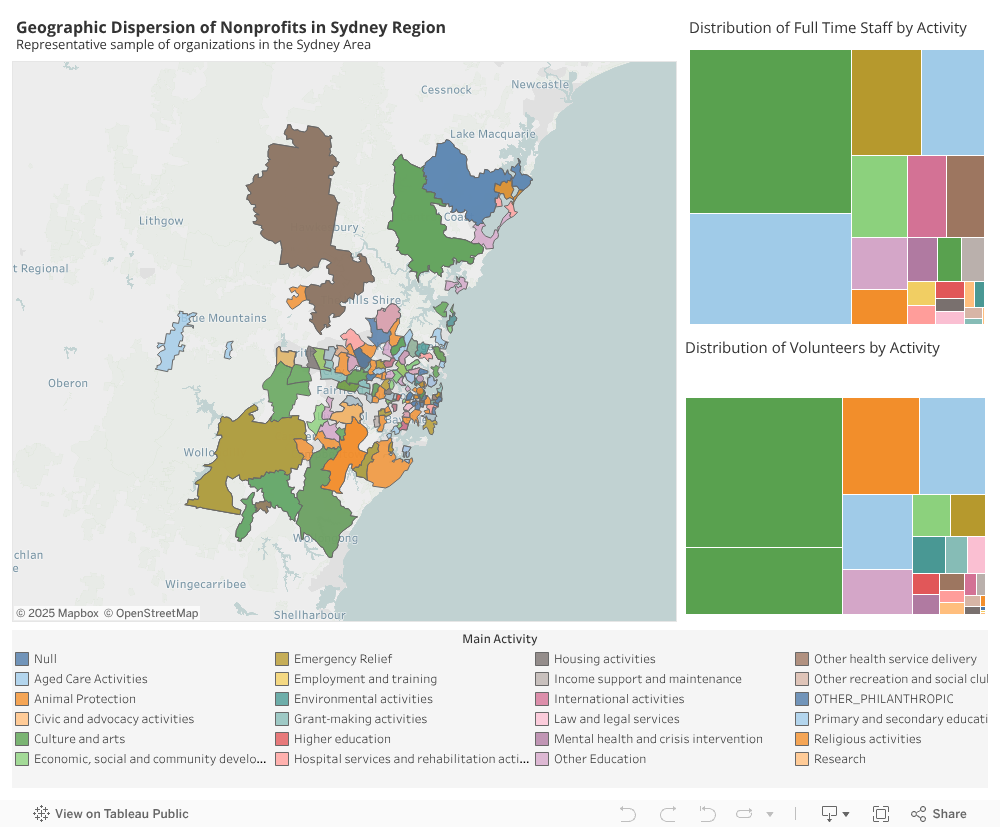Click largest green block in Full Time Staff treemap

770,131
